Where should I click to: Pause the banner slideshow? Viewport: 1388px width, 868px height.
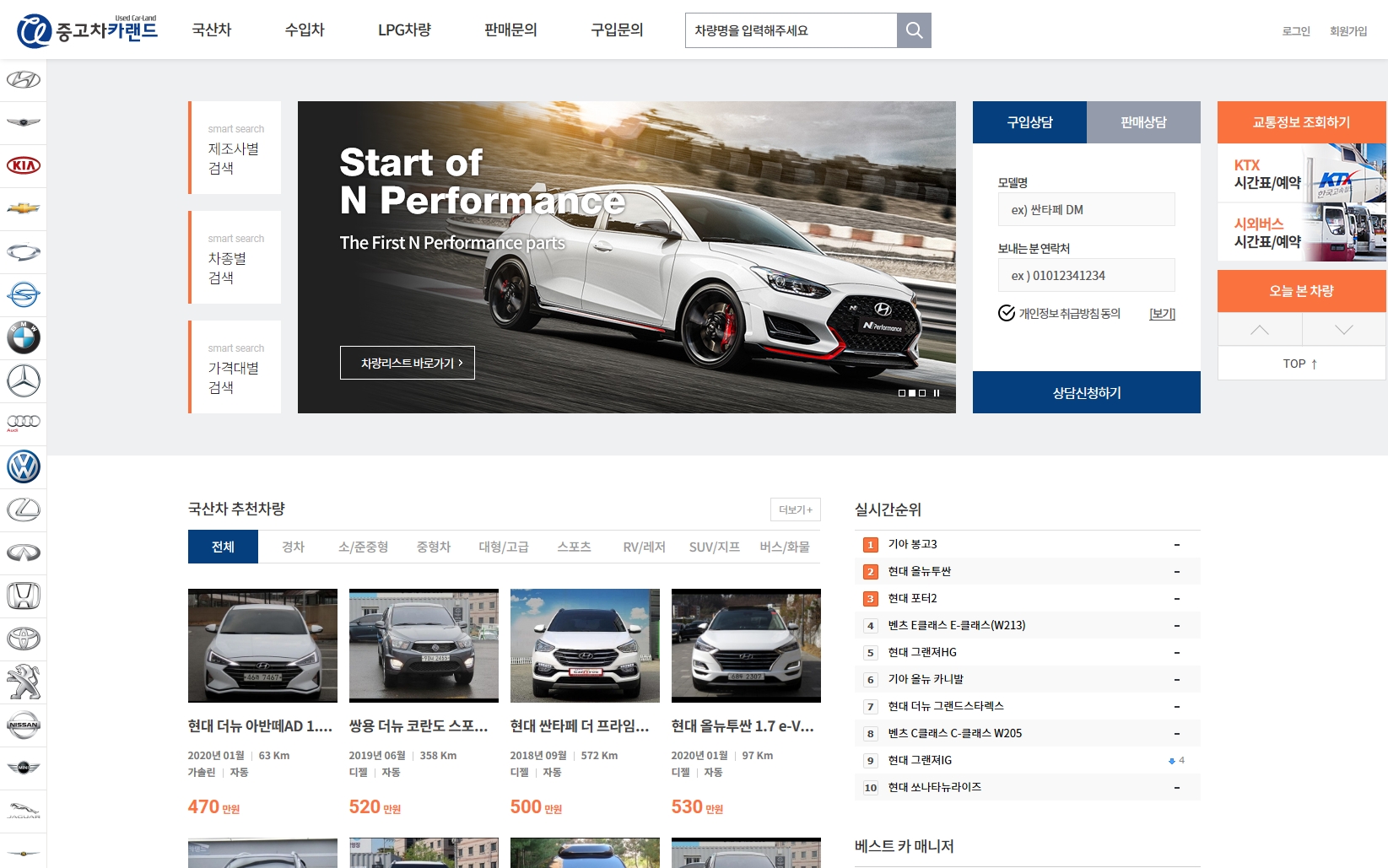(937, 393)
